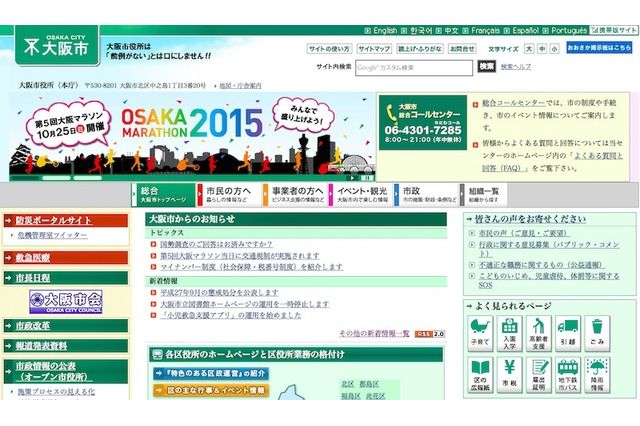Click the call center phone banner

(423, 122)
